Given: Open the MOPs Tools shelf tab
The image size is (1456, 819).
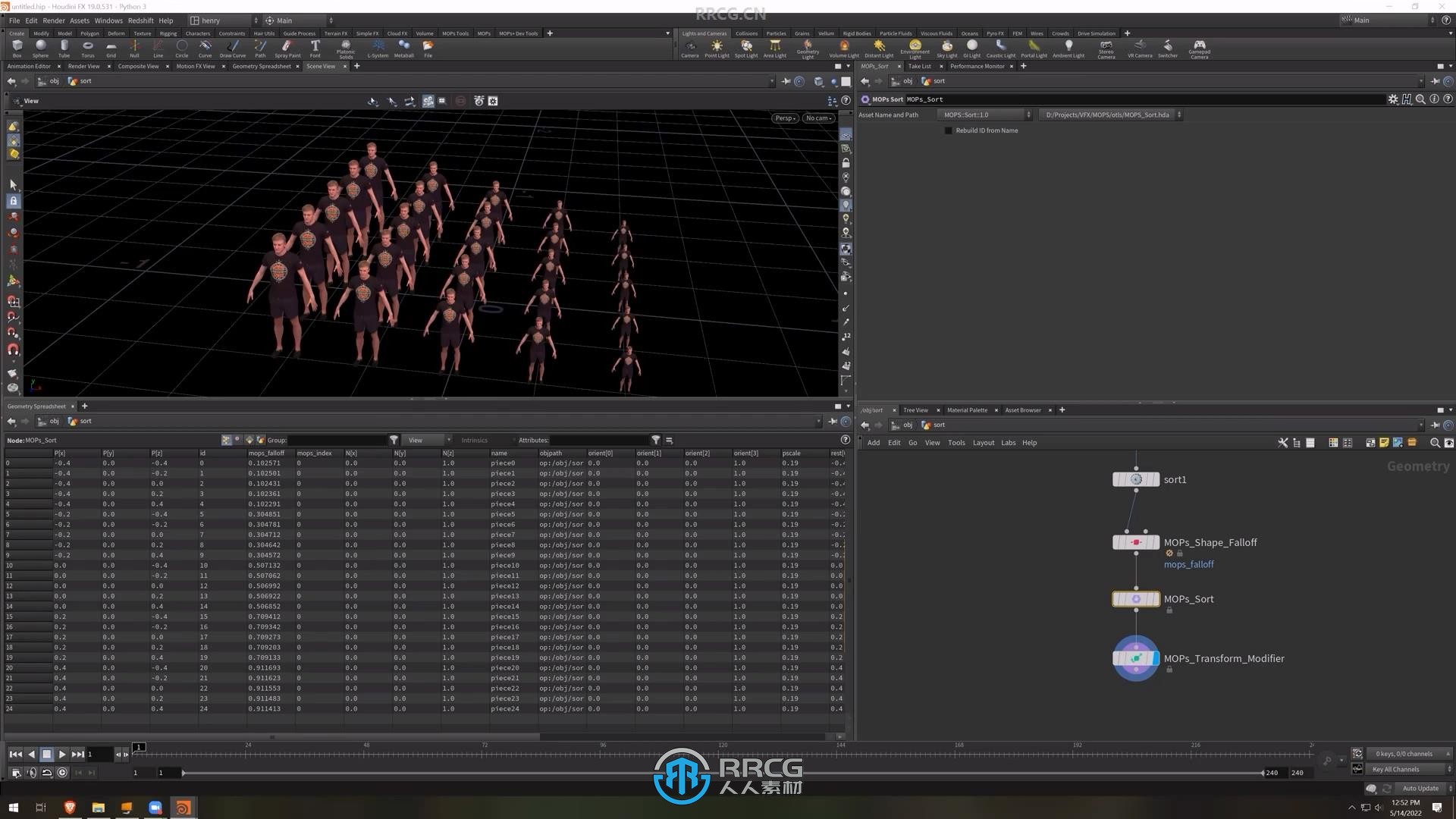Looking at the screenshot, I should pos(455,33).
